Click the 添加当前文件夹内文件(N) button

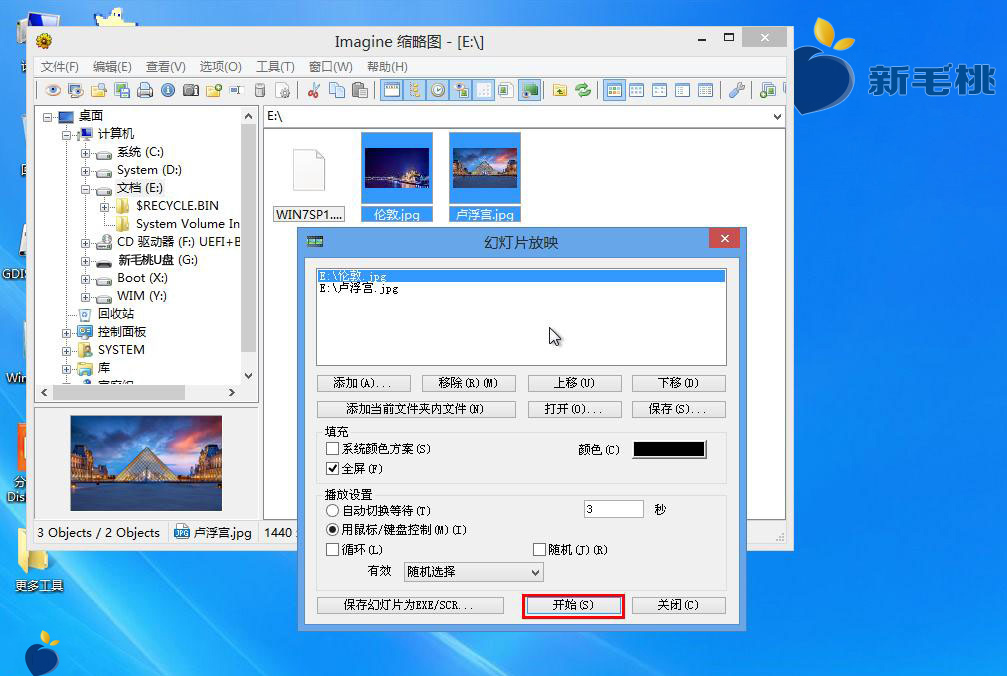click(416, 409)
